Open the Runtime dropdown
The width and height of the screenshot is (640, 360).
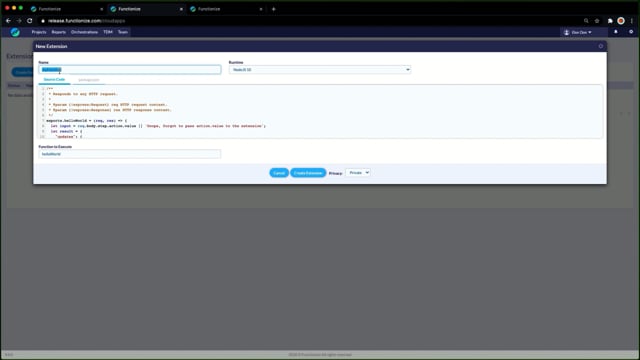(320, 70)
